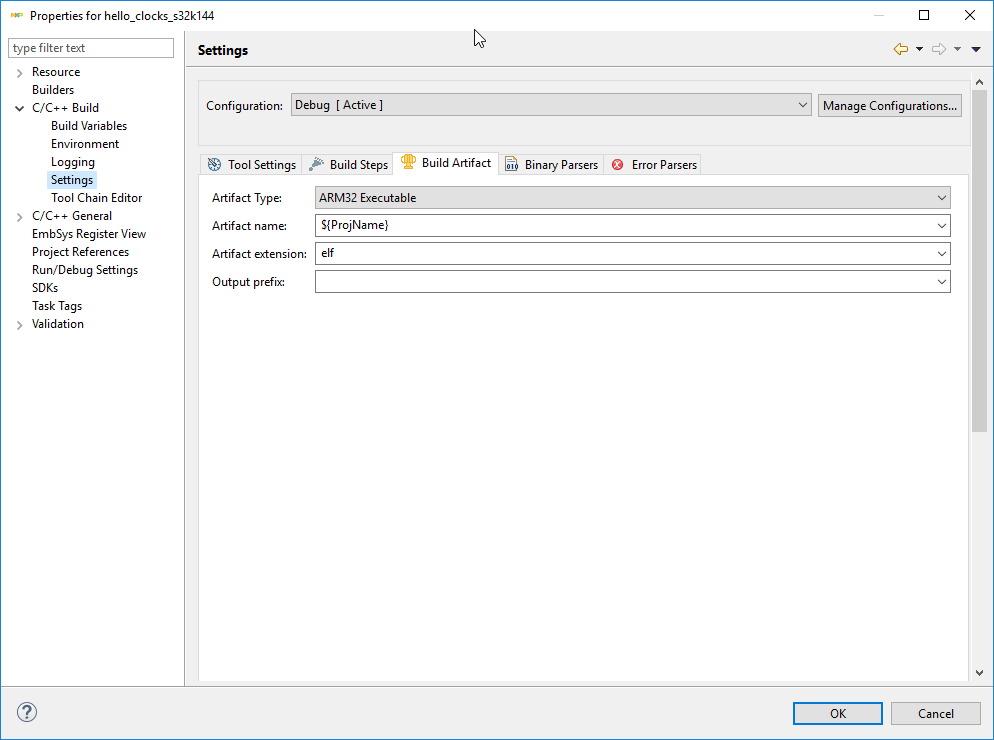This screenshot has width=994, height=740.
Task: Open the Configuration dropdown
Action: point(551,105)
